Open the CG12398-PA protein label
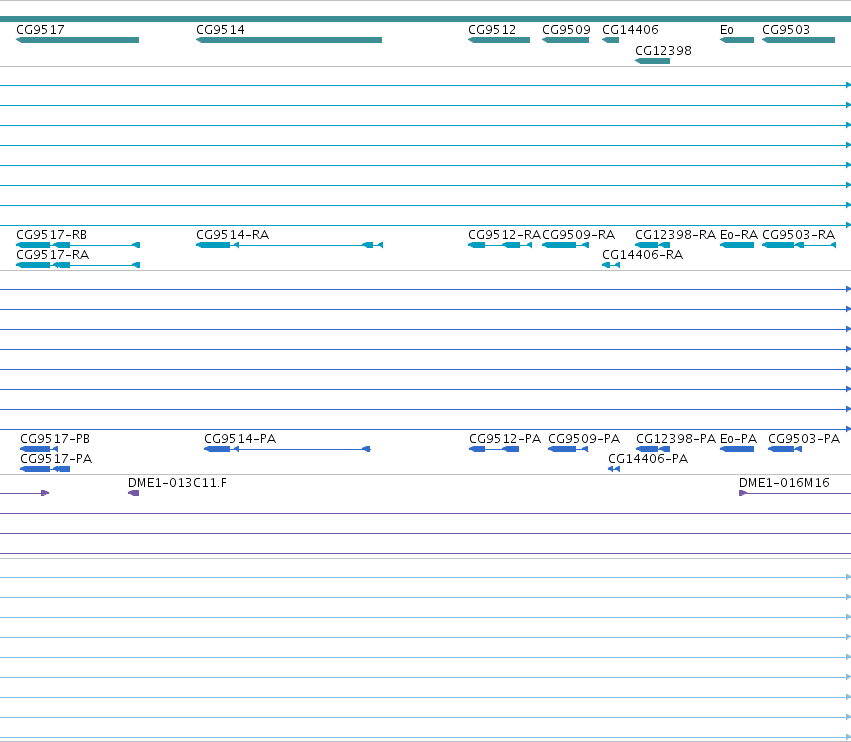The width and height of the screenshot is (851, 742). coord(676,439)
